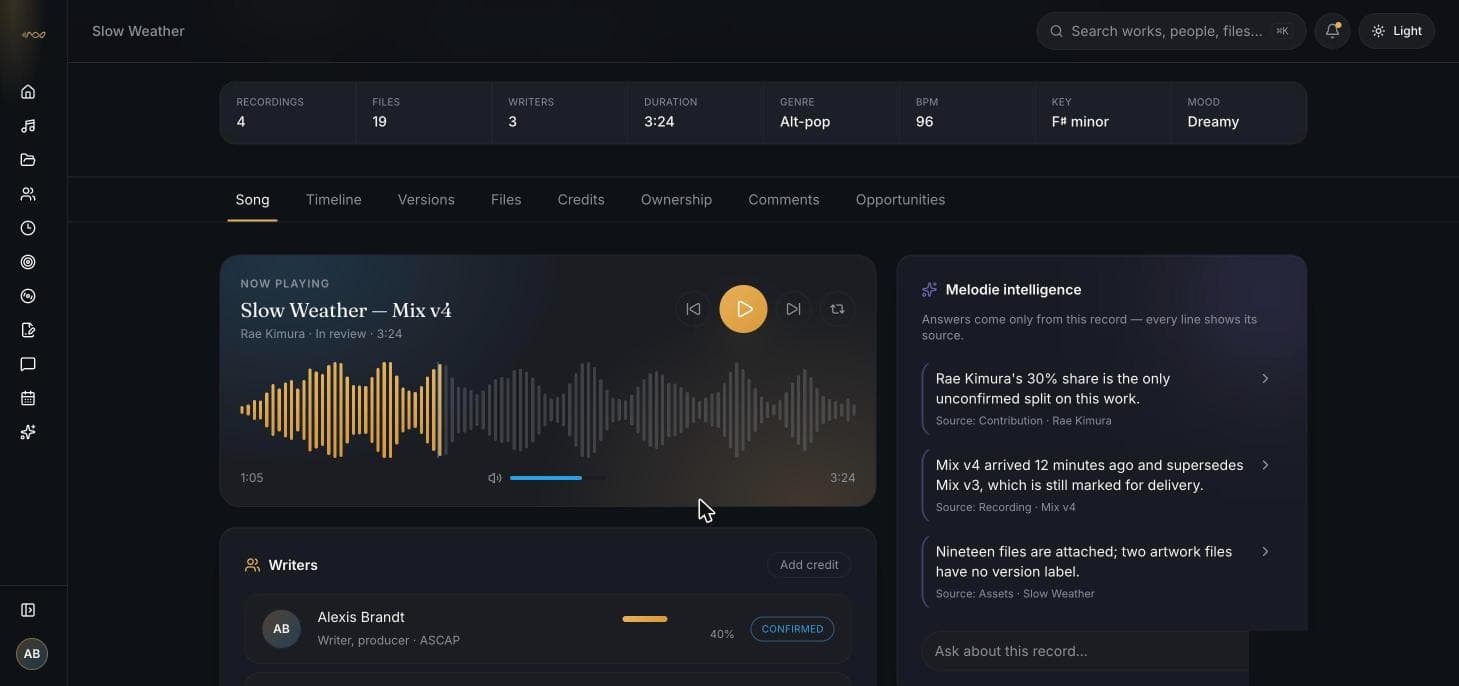Click the Writers 3 stat
This screenshot has width=1459, height=686.
(x=560, y=112)
